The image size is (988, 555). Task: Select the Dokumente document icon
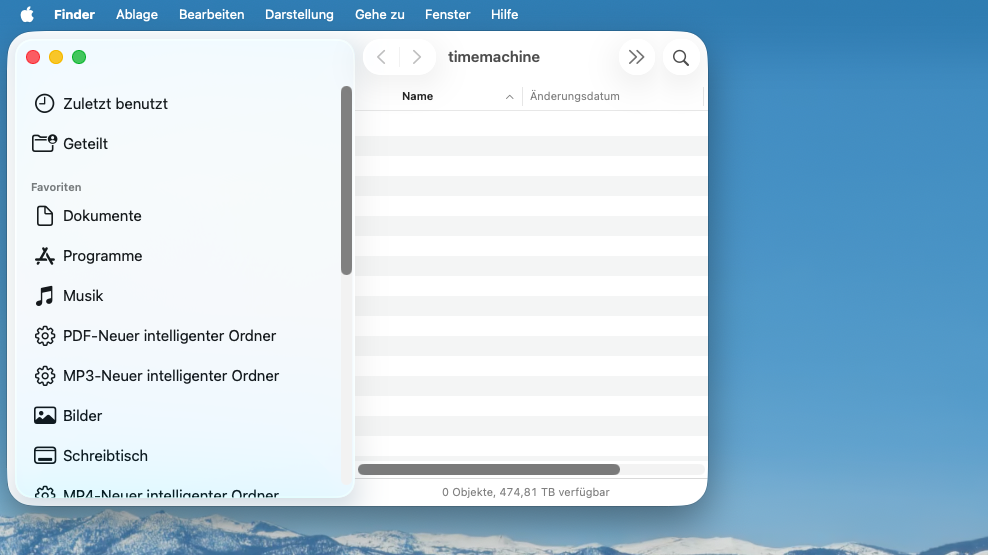[44, 216]
